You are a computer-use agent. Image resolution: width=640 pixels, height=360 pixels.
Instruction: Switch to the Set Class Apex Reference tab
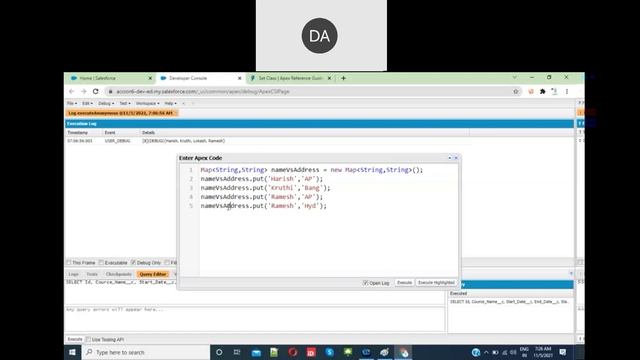point(291,78)
